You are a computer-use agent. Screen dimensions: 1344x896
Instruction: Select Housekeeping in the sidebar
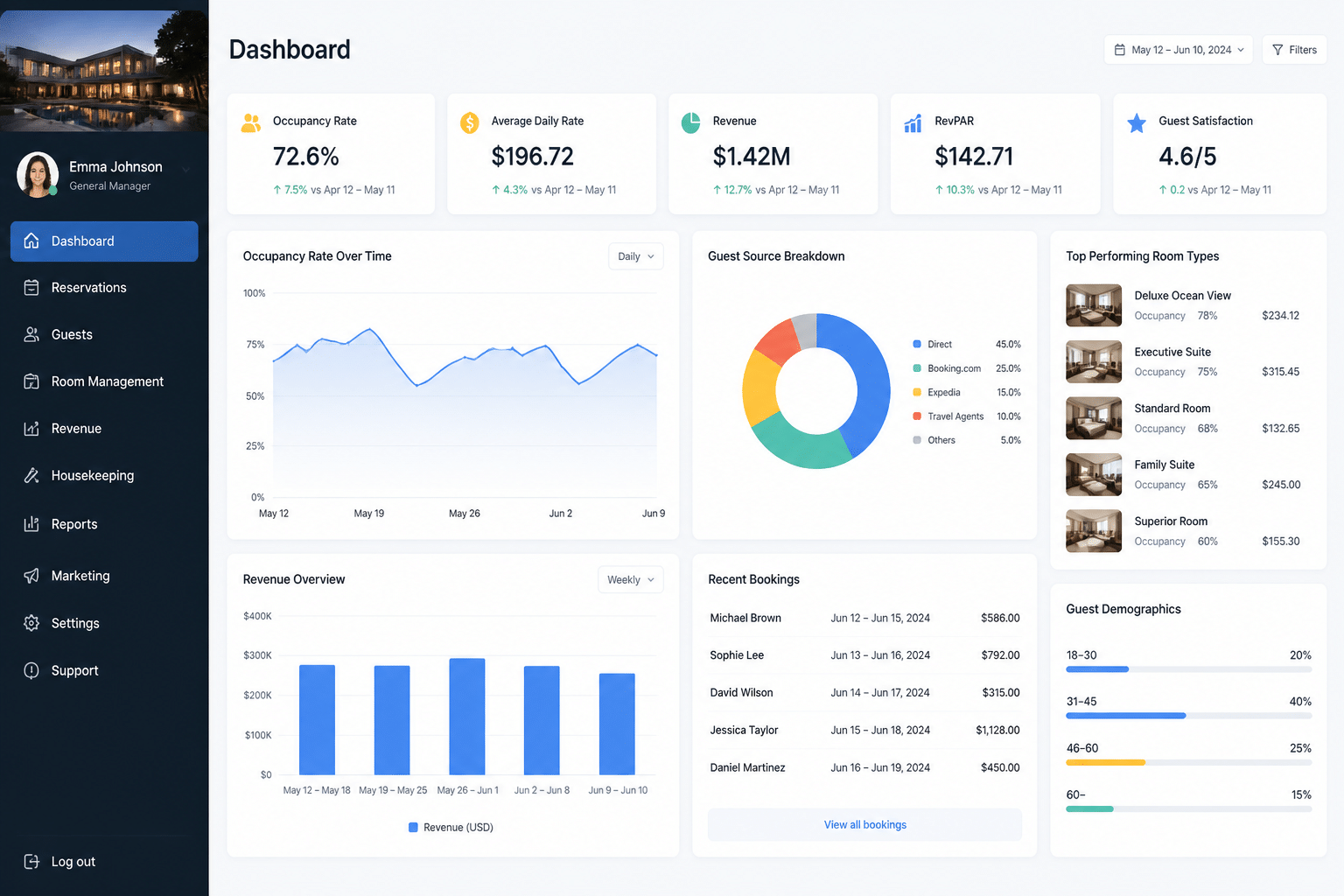pos(104,475)
